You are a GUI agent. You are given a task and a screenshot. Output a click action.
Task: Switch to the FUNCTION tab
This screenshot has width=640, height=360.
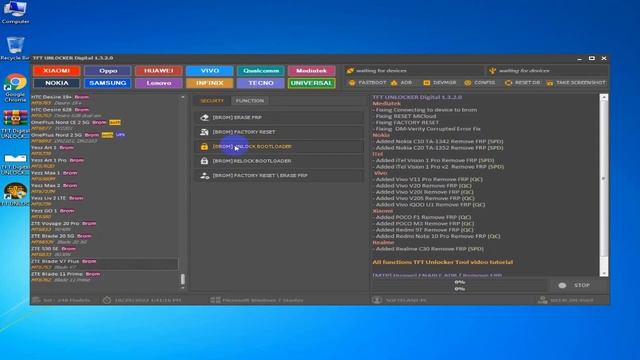250,101
